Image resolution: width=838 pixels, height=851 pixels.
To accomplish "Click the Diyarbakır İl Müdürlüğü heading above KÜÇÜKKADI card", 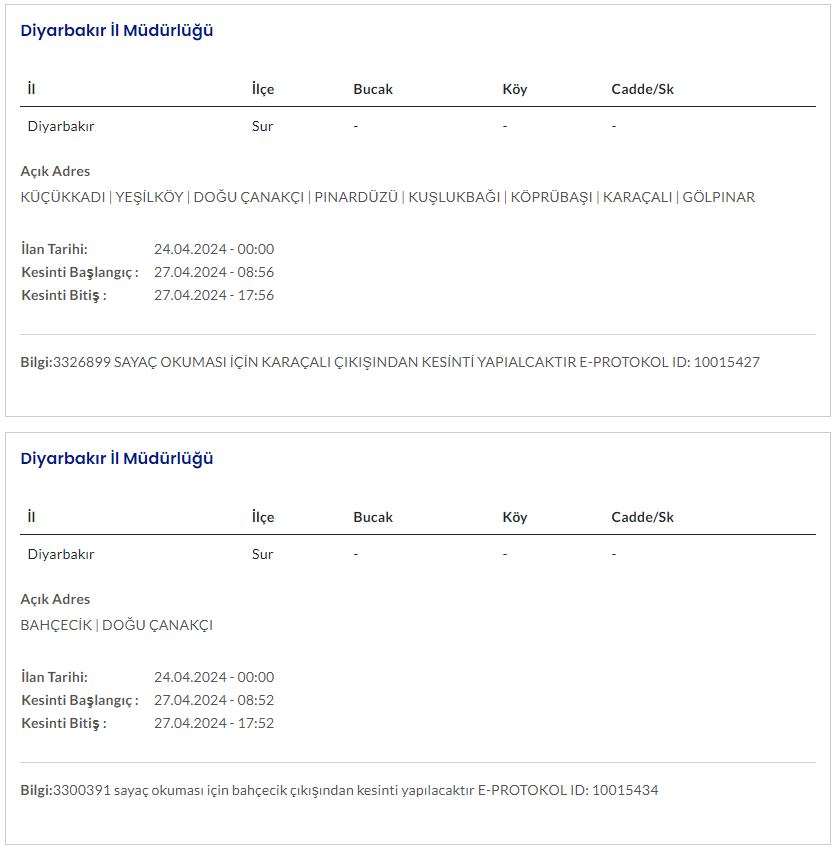I will point(117,30).
